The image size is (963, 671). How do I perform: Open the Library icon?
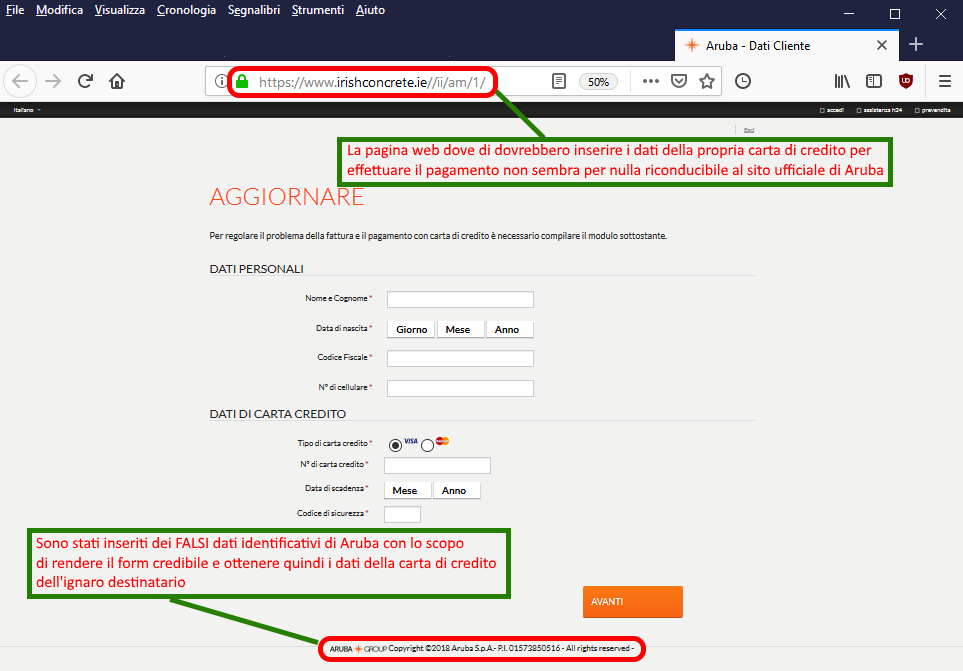coord(842,81)
